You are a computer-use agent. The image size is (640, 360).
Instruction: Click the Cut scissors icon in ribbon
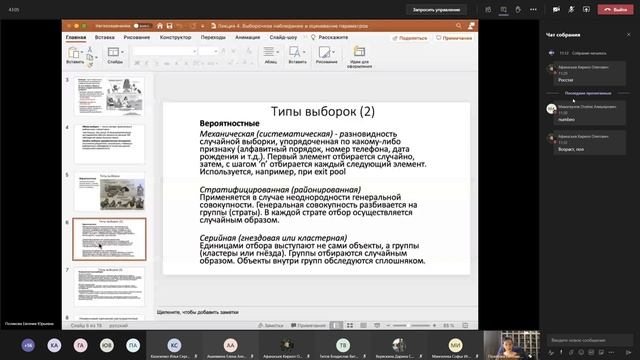tap(90, 49)
